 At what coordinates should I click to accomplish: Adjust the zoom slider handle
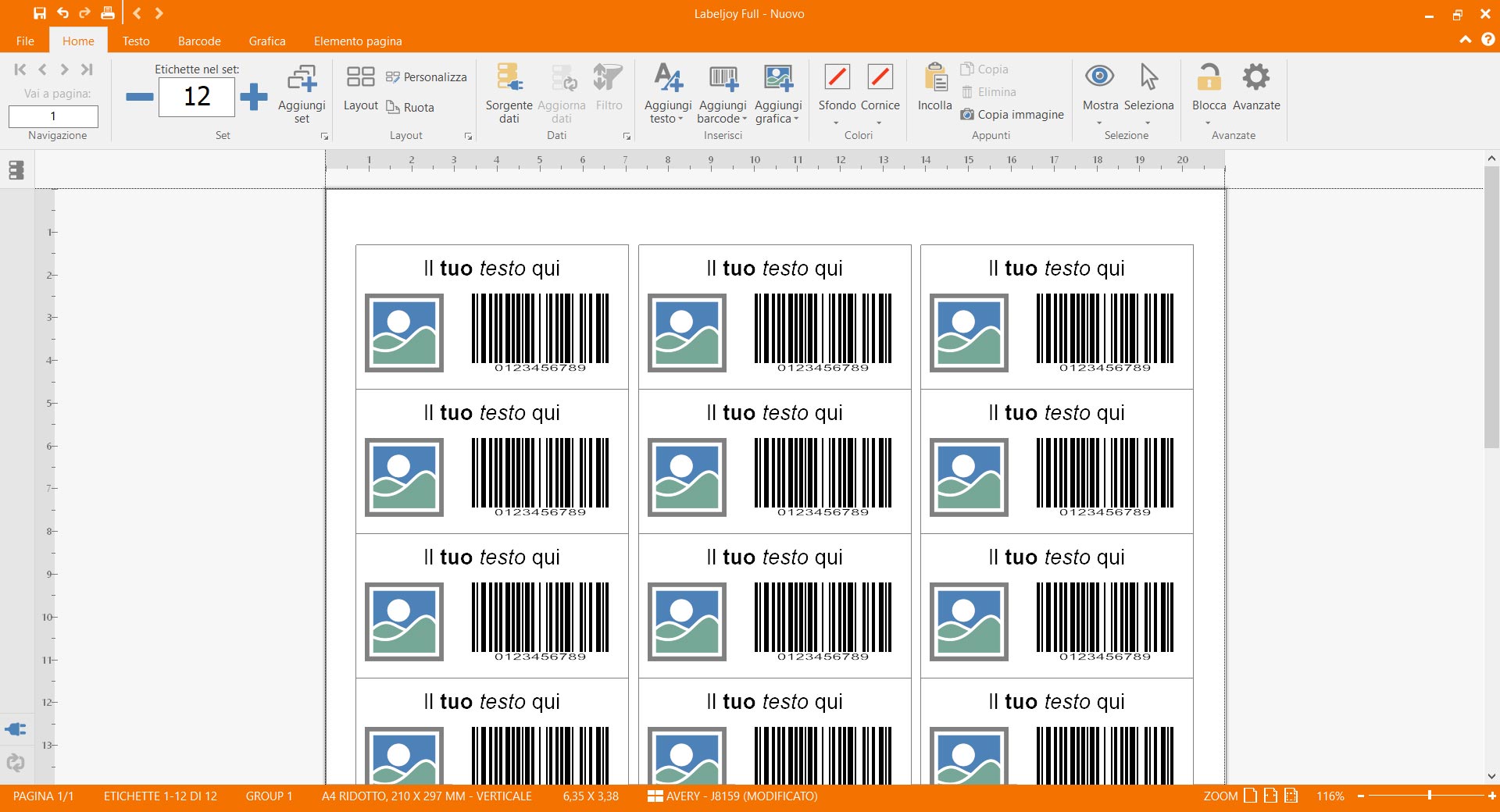[1430, 796]
